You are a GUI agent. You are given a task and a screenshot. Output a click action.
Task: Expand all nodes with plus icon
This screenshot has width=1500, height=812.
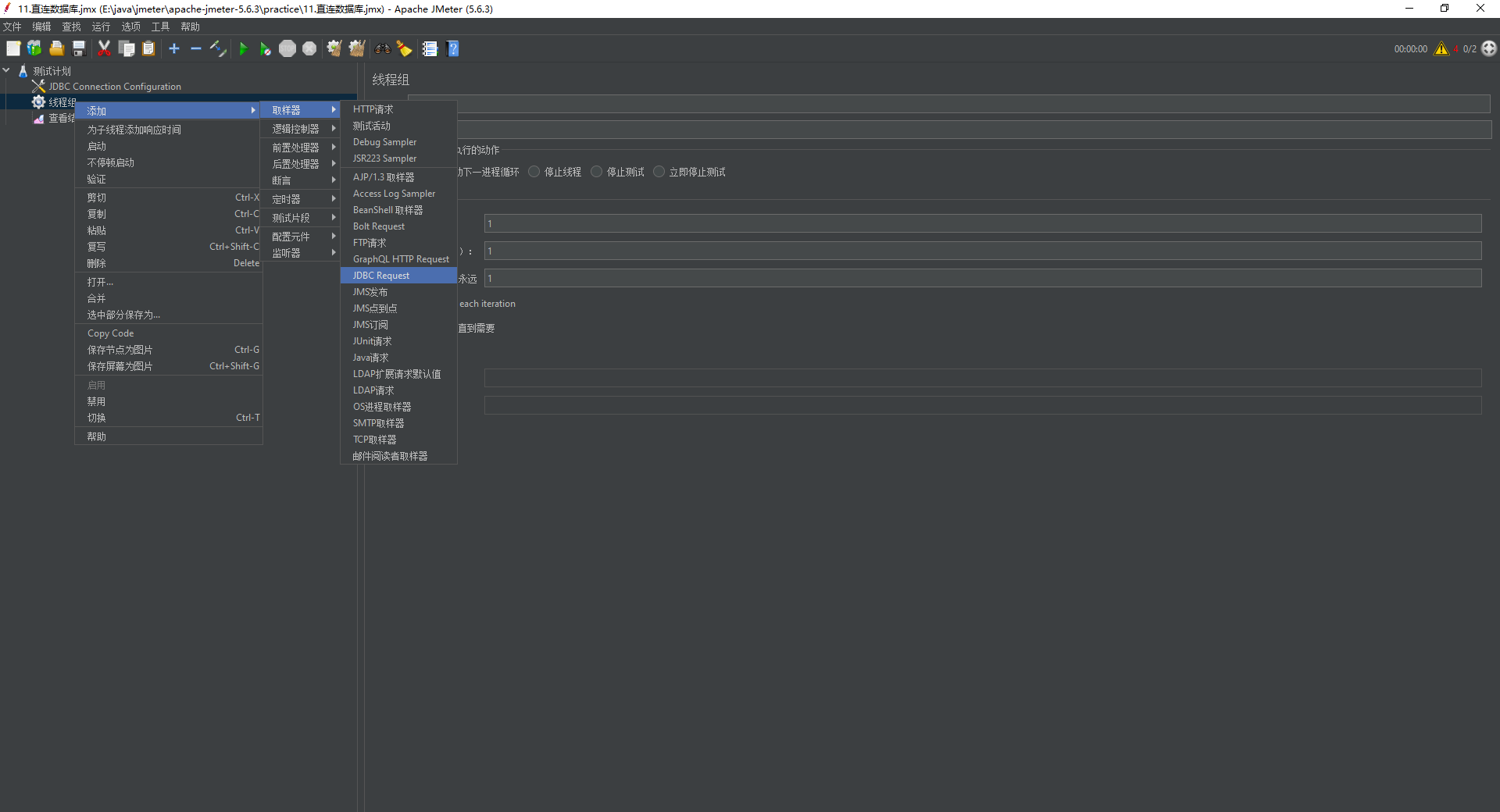174,48
